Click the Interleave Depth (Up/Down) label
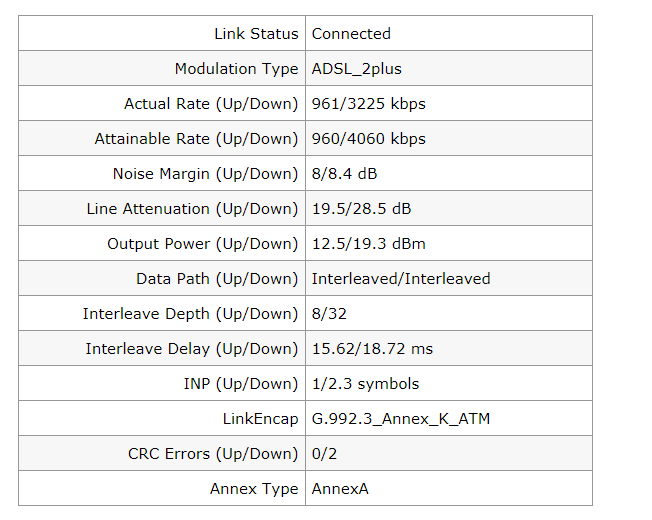The height and width of the screenshot is (520, 652). click(190, 314)
